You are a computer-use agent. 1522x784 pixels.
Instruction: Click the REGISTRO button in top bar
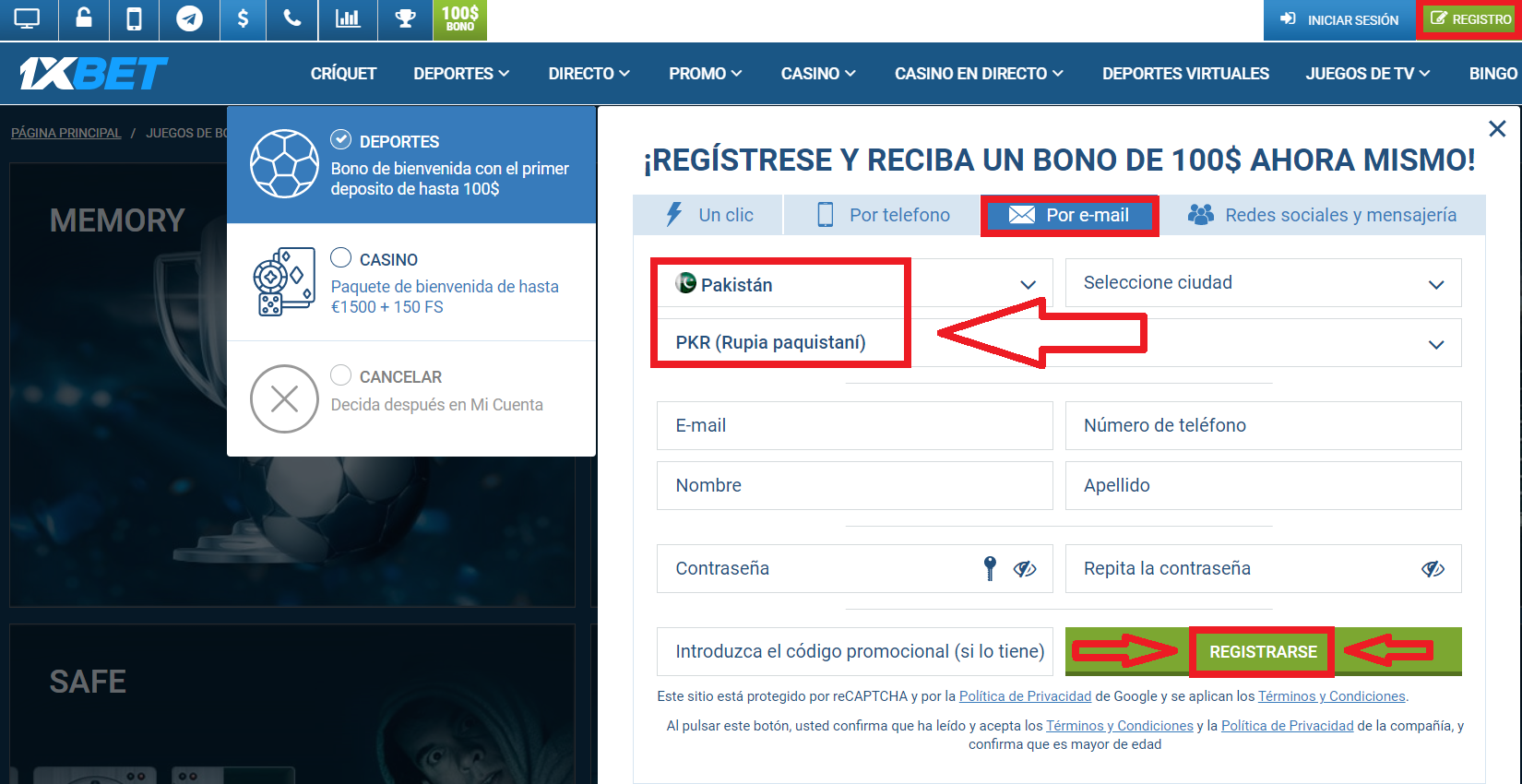(x=1470, y=19)
